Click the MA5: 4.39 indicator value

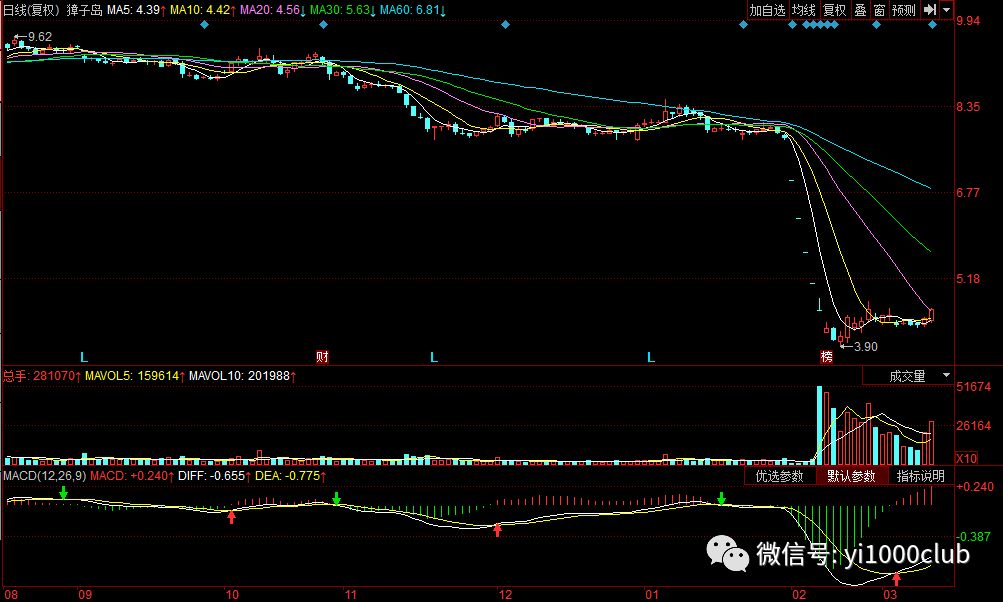136,10
